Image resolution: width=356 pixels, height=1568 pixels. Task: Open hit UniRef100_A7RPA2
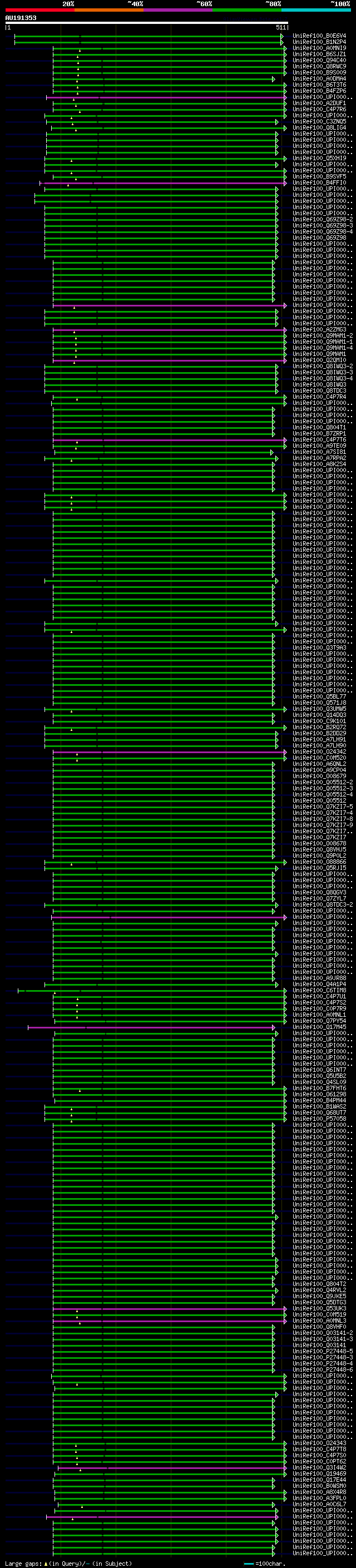(x=319, y=458)
